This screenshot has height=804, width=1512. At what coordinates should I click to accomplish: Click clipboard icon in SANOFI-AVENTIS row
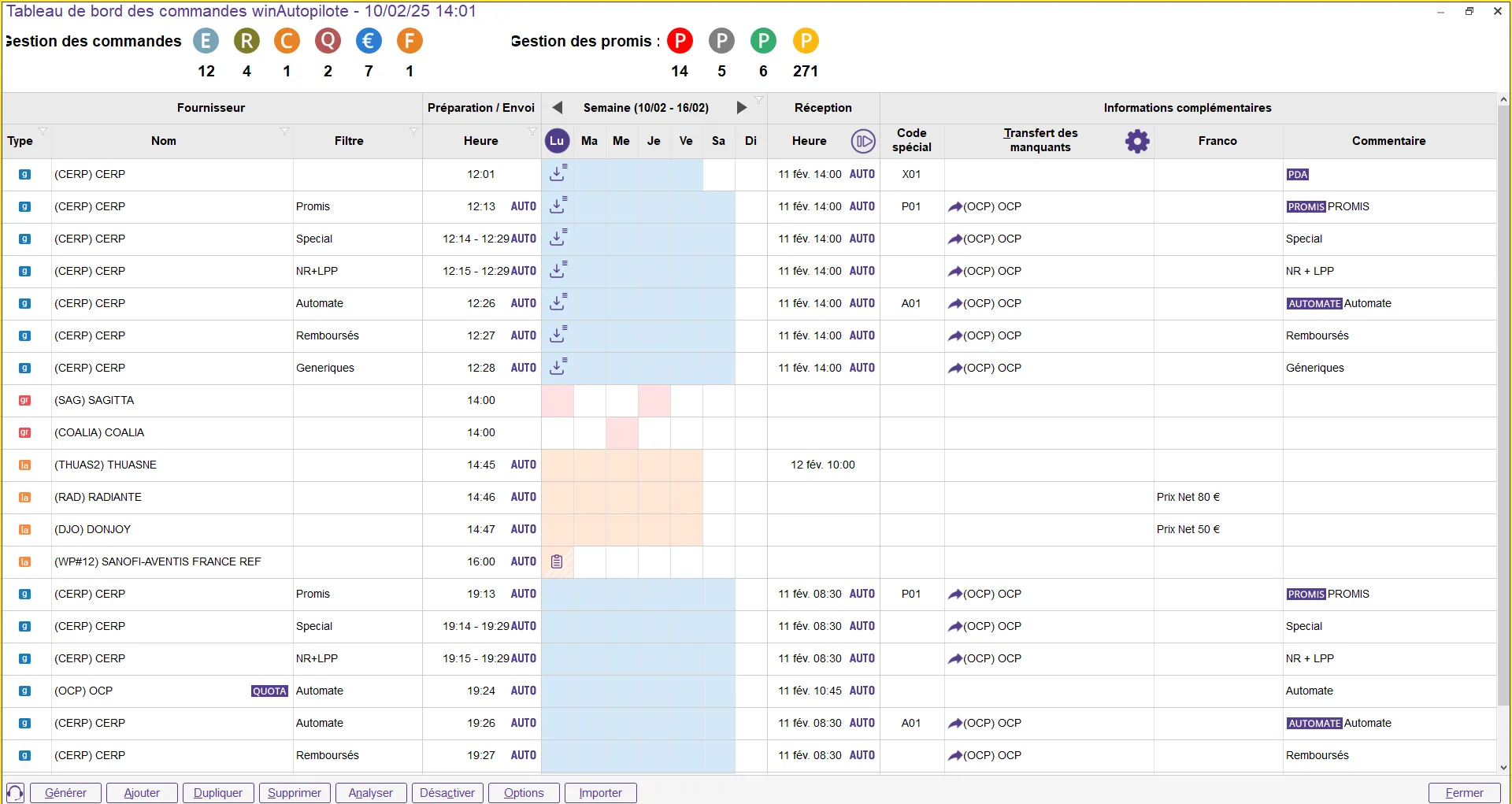pyautogui.click(x=557, y=561)
